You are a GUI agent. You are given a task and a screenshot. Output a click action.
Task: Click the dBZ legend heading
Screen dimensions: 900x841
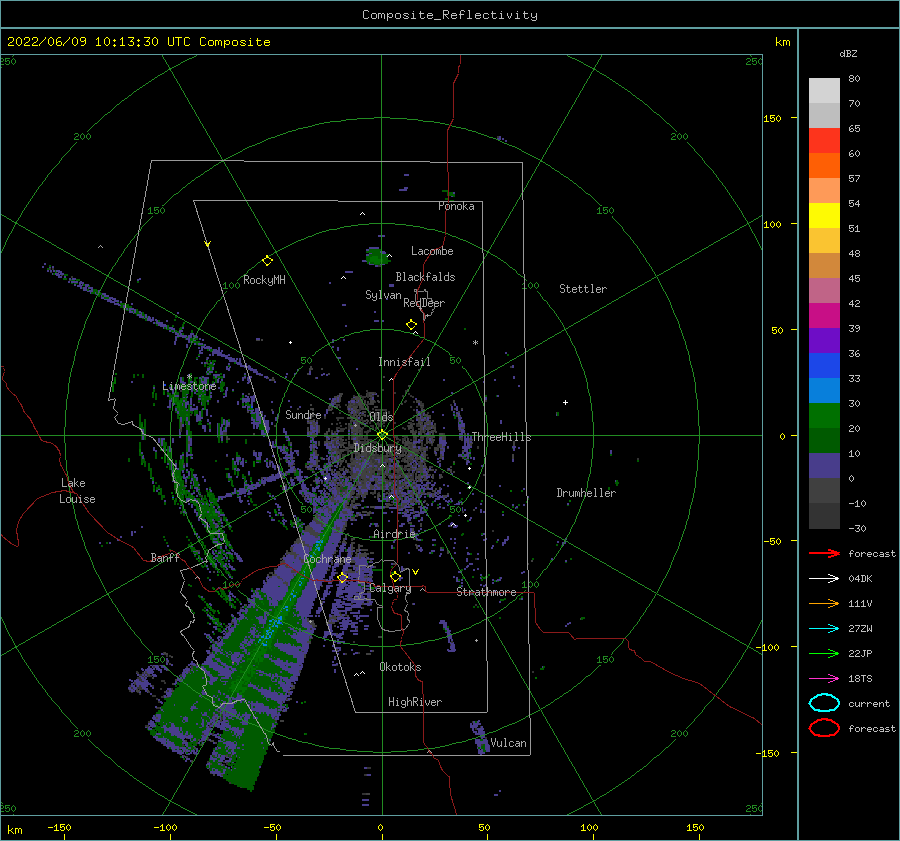(x=848, y=53)
